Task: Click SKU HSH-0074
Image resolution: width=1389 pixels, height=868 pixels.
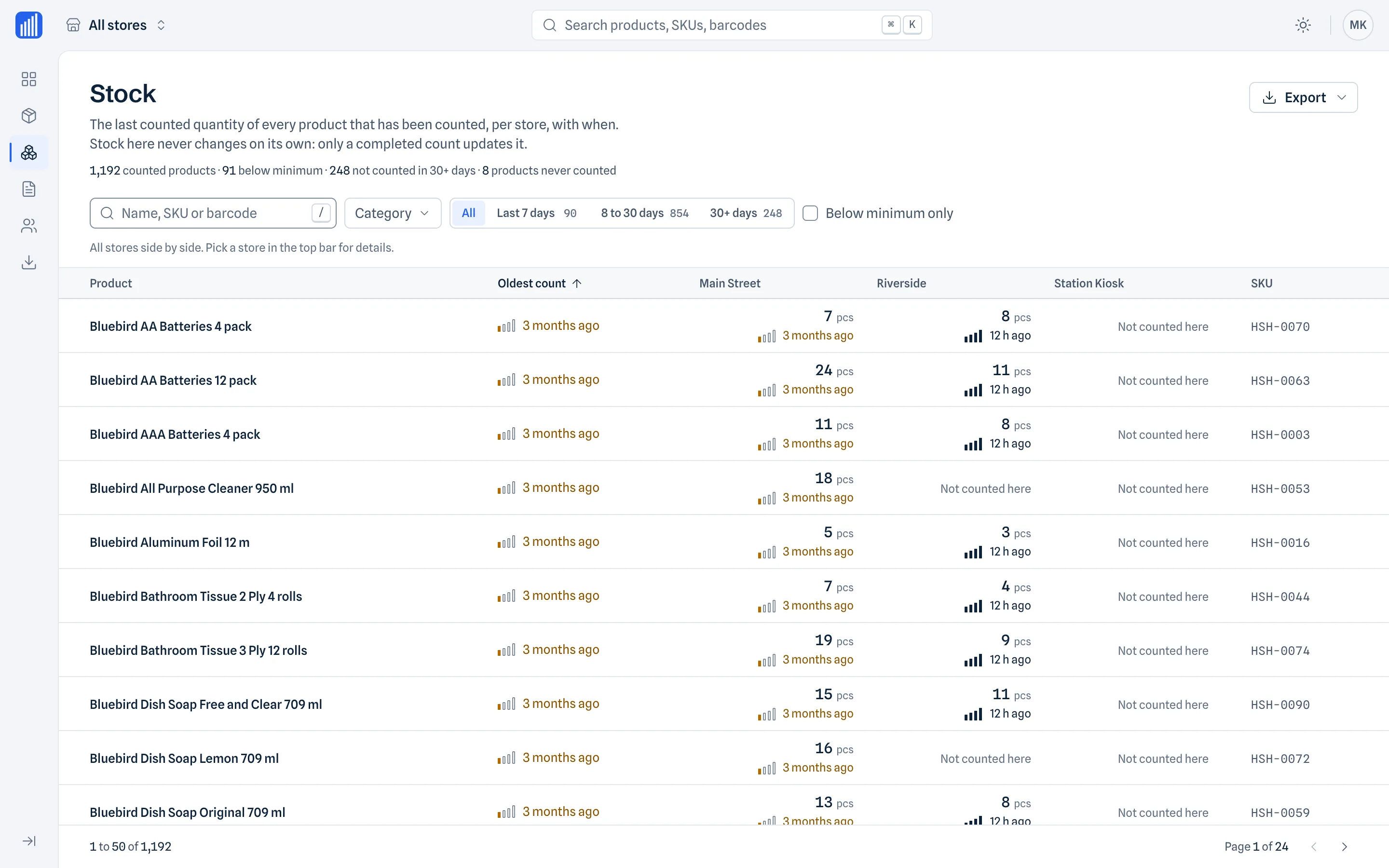Action: pyautogui.click(x=1280, y=651)
